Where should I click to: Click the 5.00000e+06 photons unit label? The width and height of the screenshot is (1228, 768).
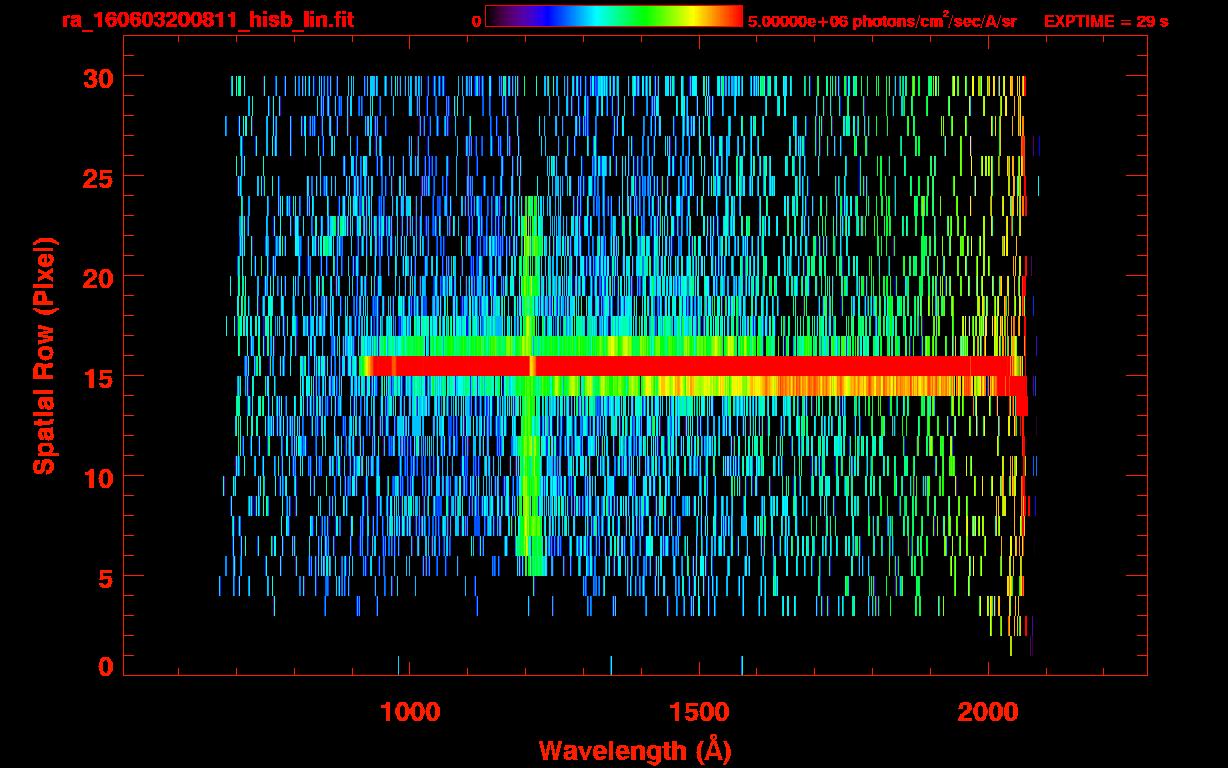(882, 21)
